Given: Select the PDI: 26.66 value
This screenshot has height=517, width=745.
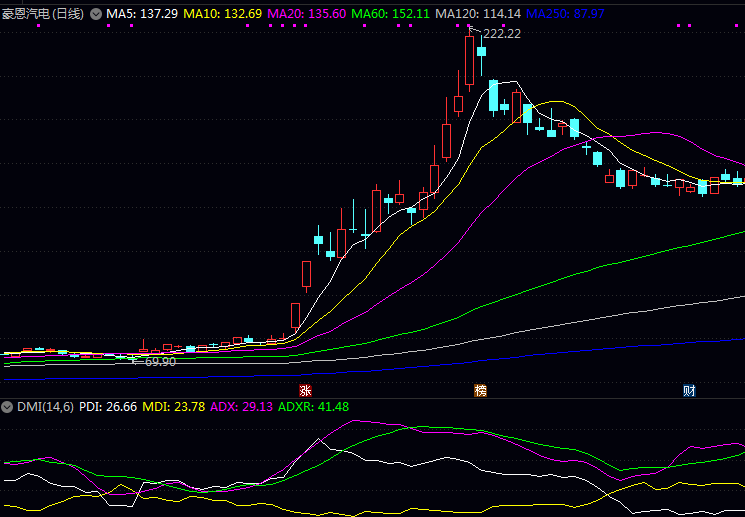Looking at the screenshot, I should point(108,407).
